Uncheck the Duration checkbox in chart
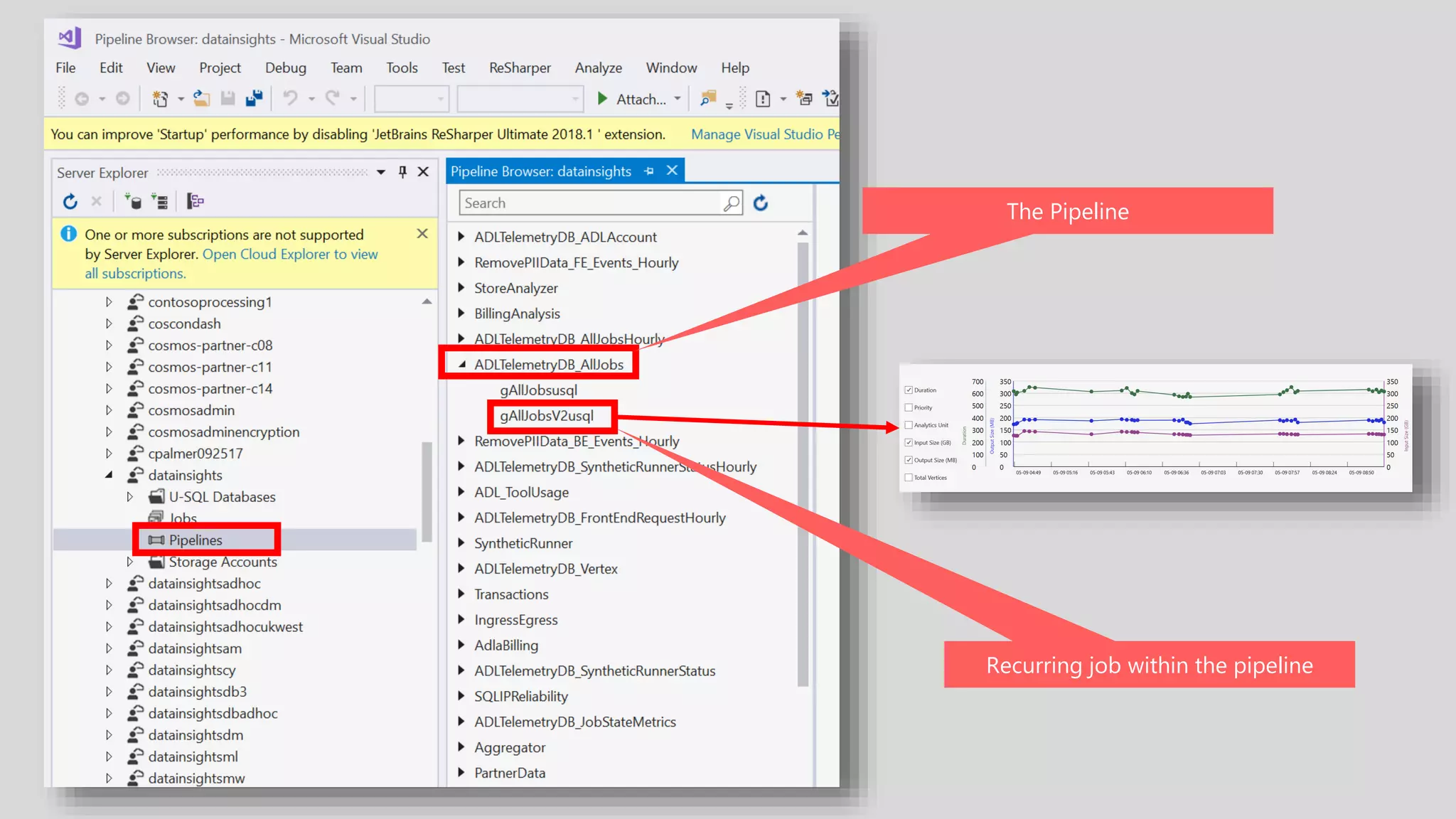The height and width of the screenshot is (819, 1456). click(x=909, y=390)
